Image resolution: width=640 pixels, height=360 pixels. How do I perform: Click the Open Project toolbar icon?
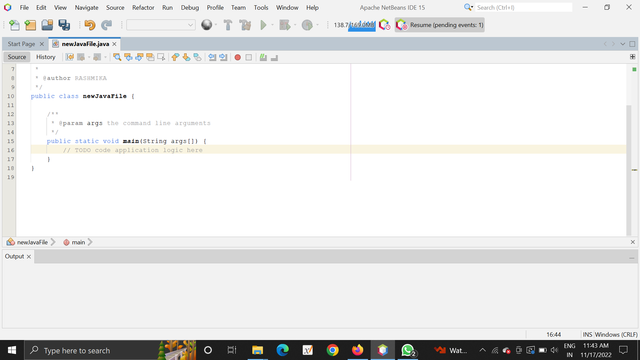tap(47, 25)
